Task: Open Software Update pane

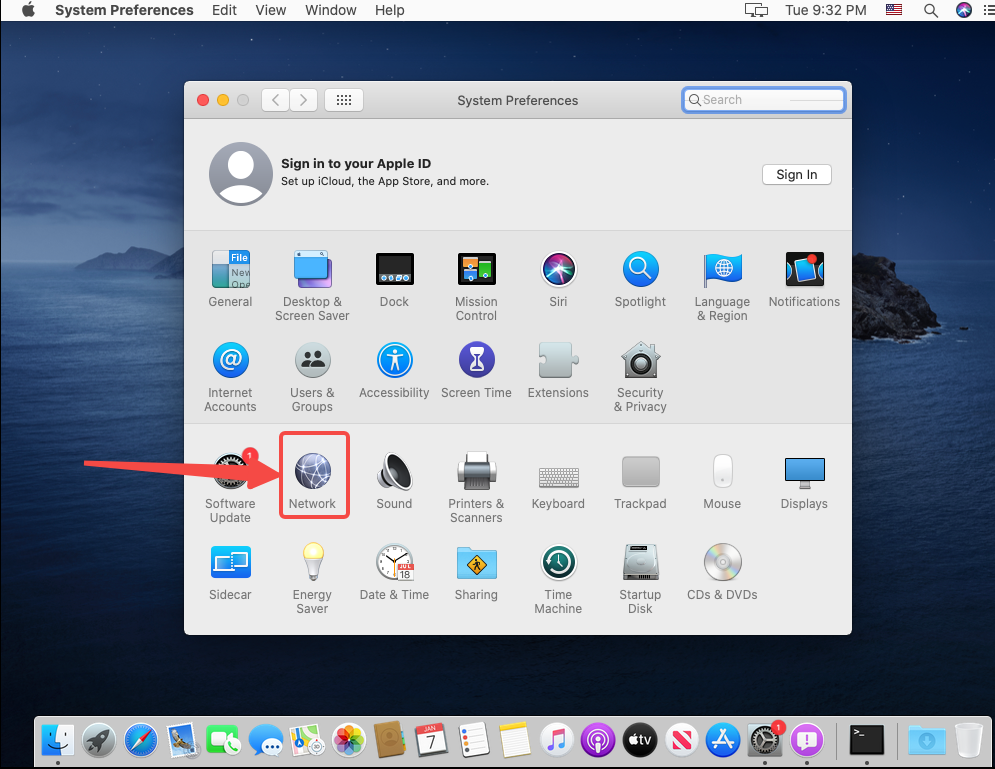Action: pos(230,487)
